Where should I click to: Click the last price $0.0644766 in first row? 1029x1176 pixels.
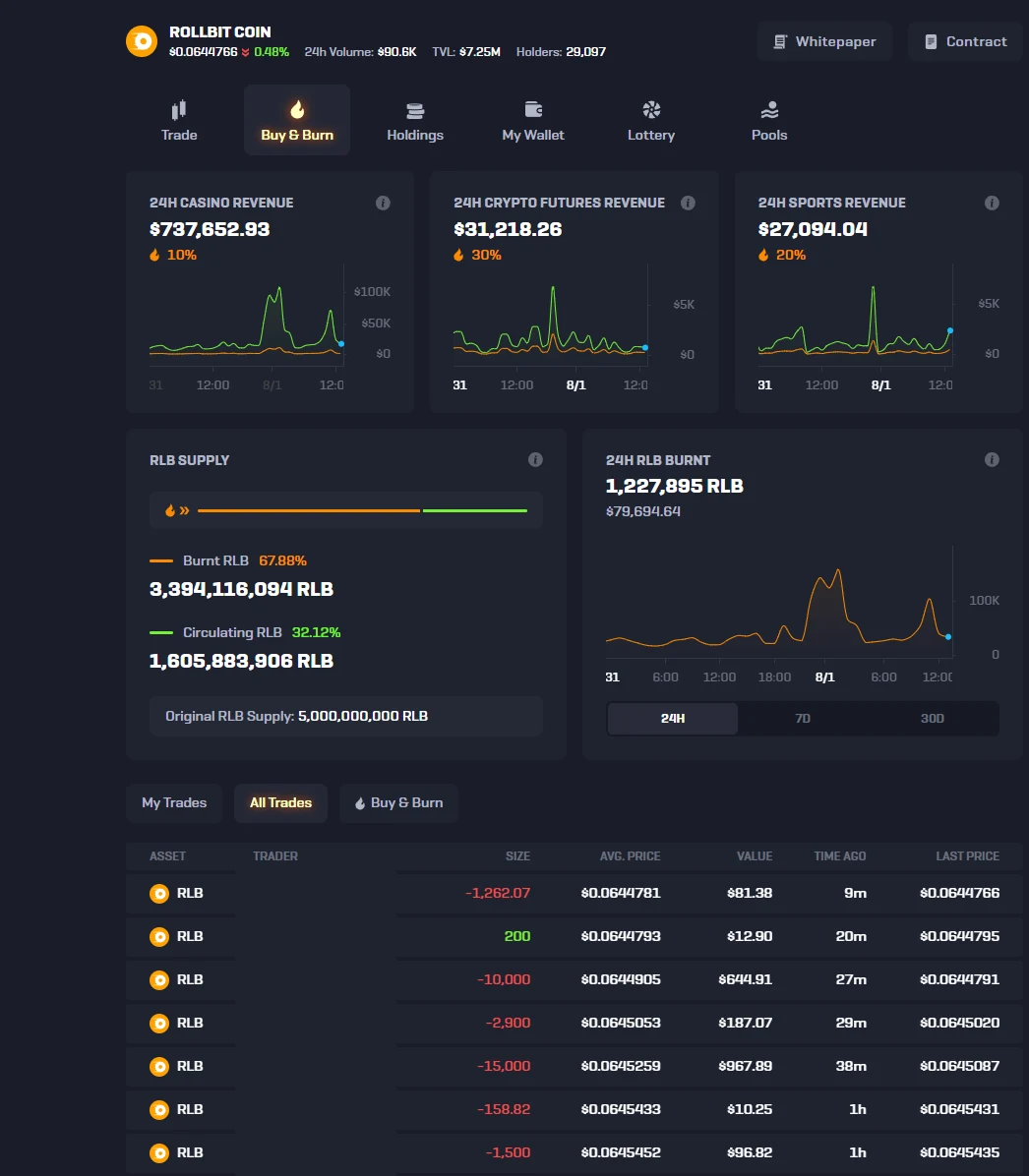coord(960,893)
